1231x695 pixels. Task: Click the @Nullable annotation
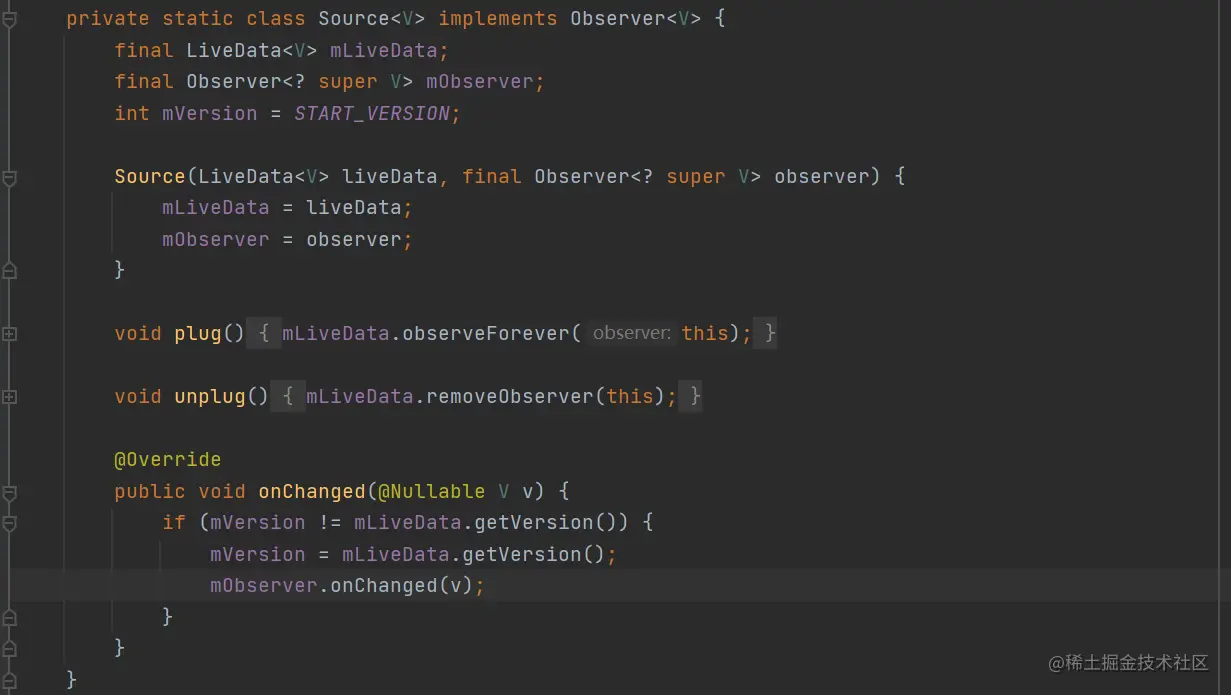tap(432, 492)
